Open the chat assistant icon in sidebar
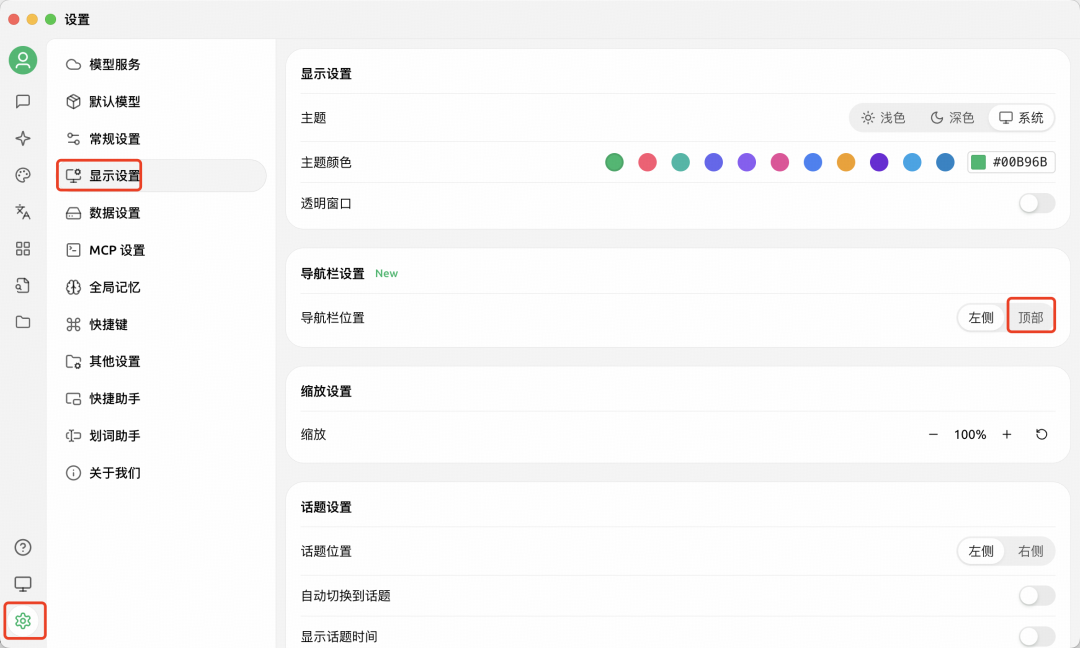Image resolution: width=1080 pixels, height=648 pixels. click(23, 101)
